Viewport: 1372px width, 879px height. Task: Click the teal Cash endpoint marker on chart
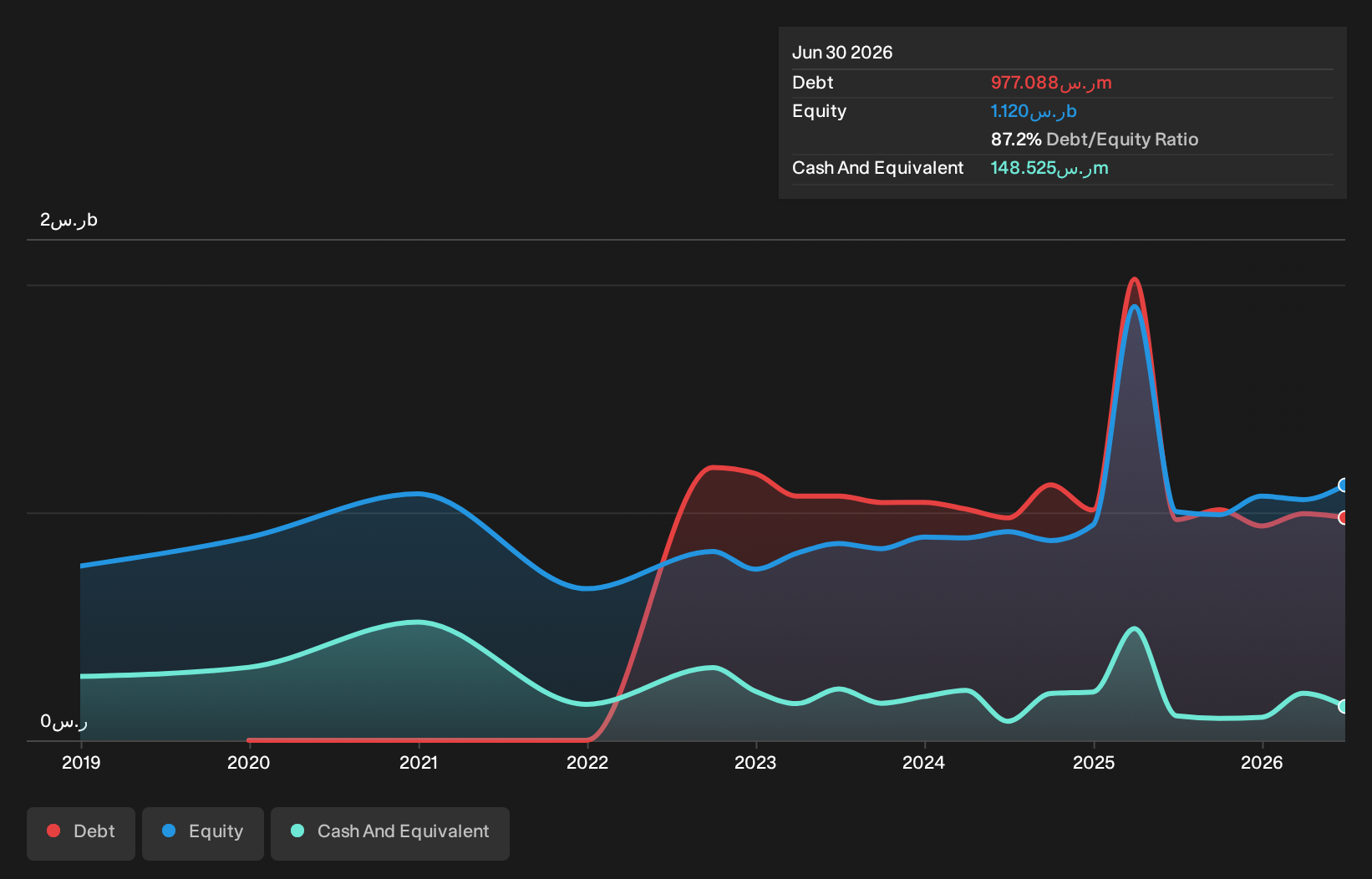pos(1344,706)
